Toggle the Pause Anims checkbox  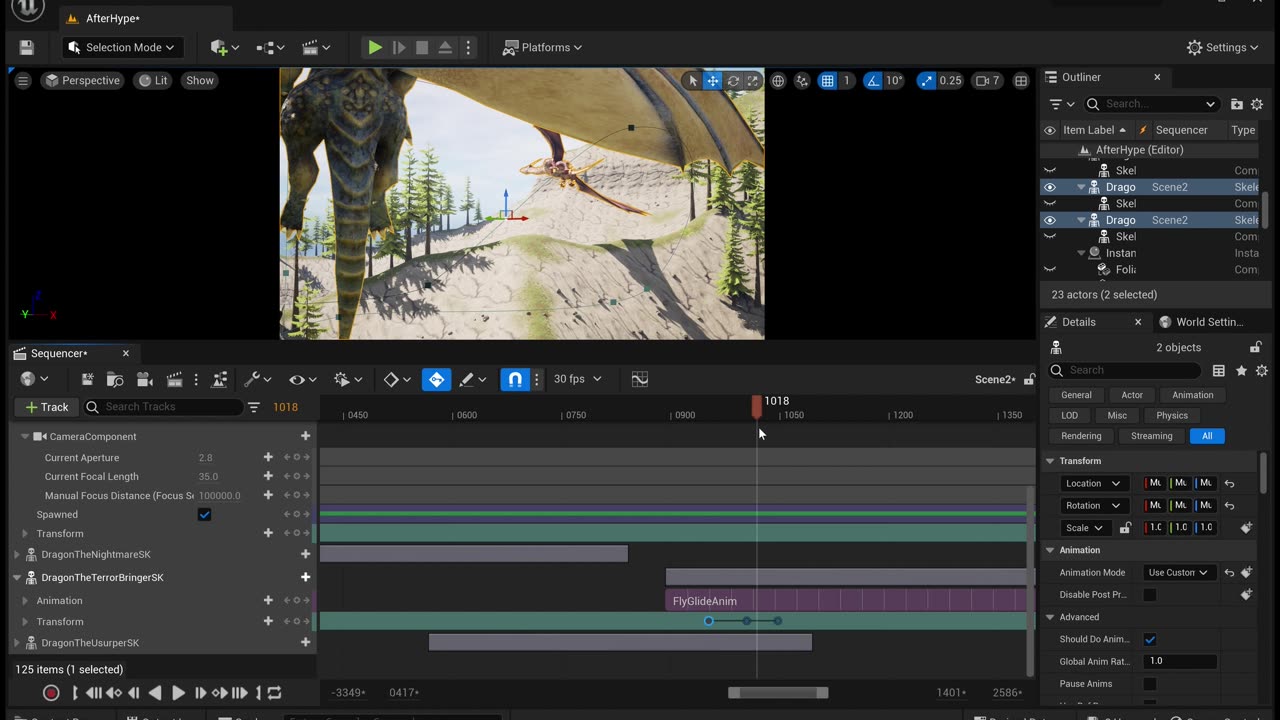tap(1150, 684)
